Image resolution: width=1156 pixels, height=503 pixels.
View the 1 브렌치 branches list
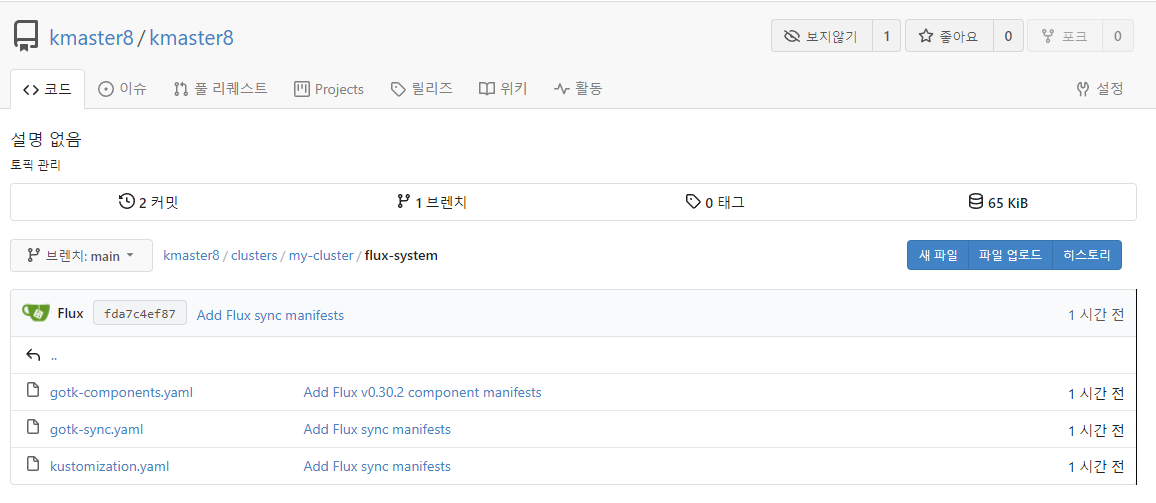click(x=432, y=202)
